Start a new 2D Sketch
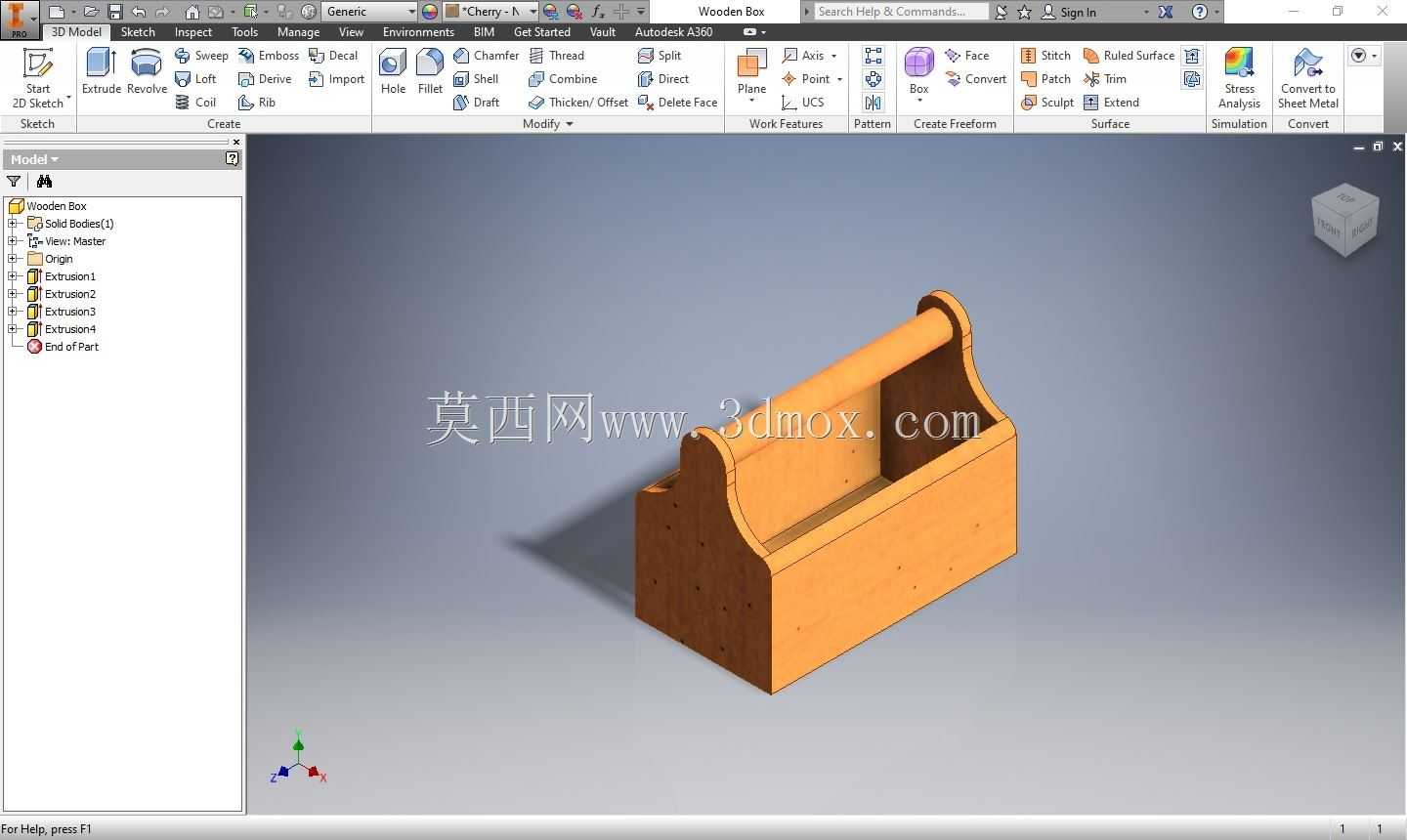 (38, 78)
